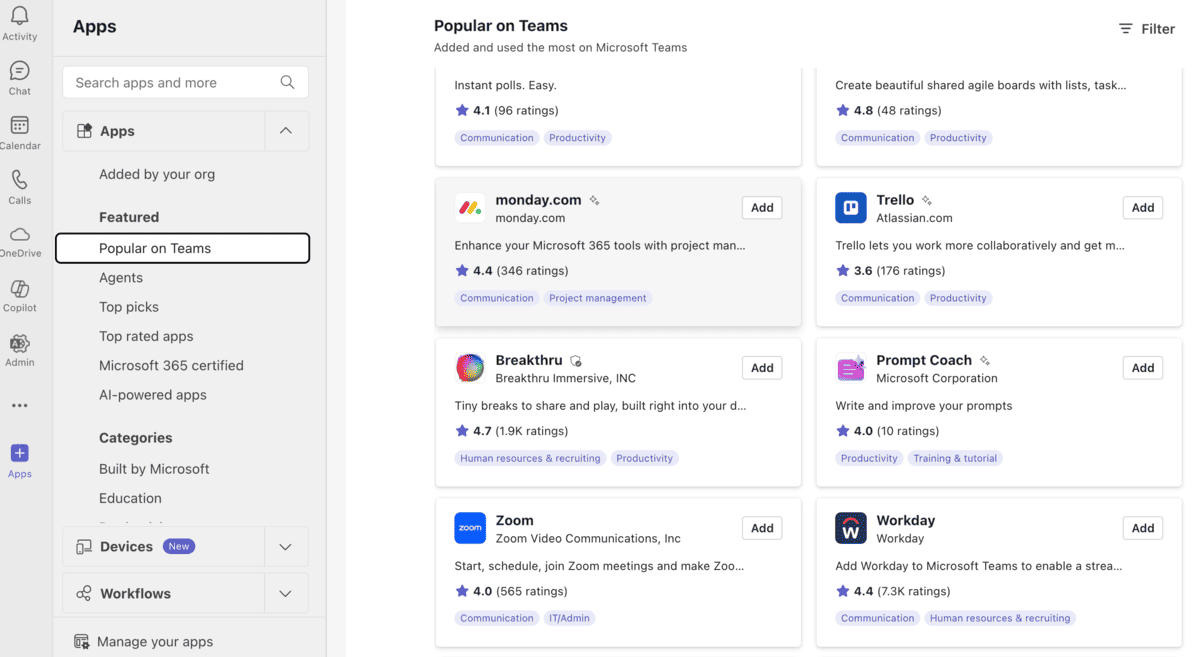This screenshot has height=657, width=1200.
Task: Select the Apps plus icon in rail
Action: point(19,453)
